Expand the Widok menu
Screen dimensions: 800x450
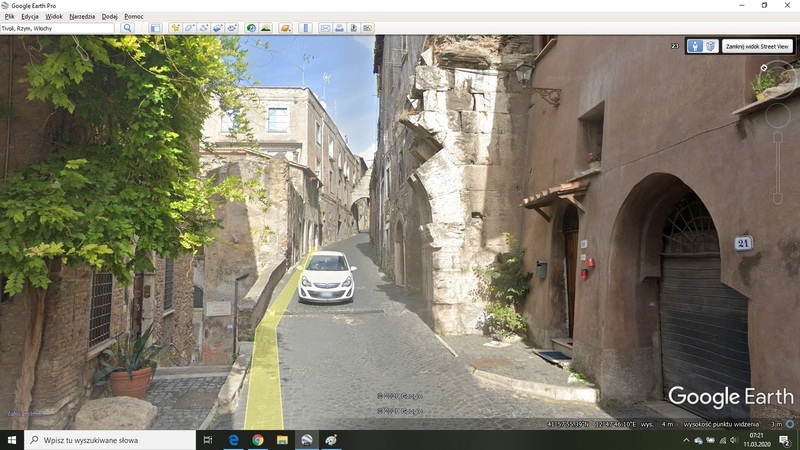point(54,17)
